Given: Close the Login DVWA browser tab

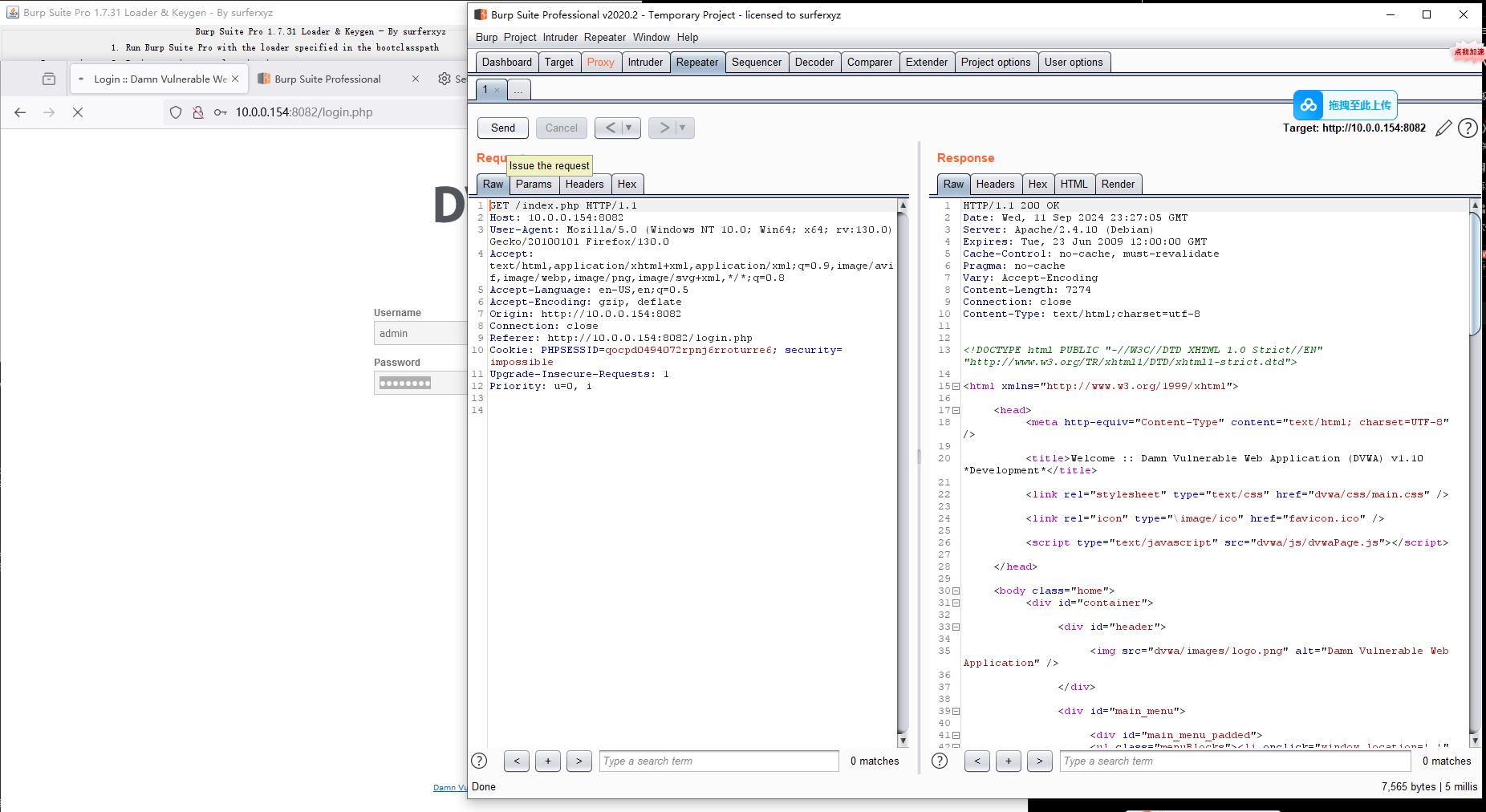Looking at the screenshot, I should [235, 79].
